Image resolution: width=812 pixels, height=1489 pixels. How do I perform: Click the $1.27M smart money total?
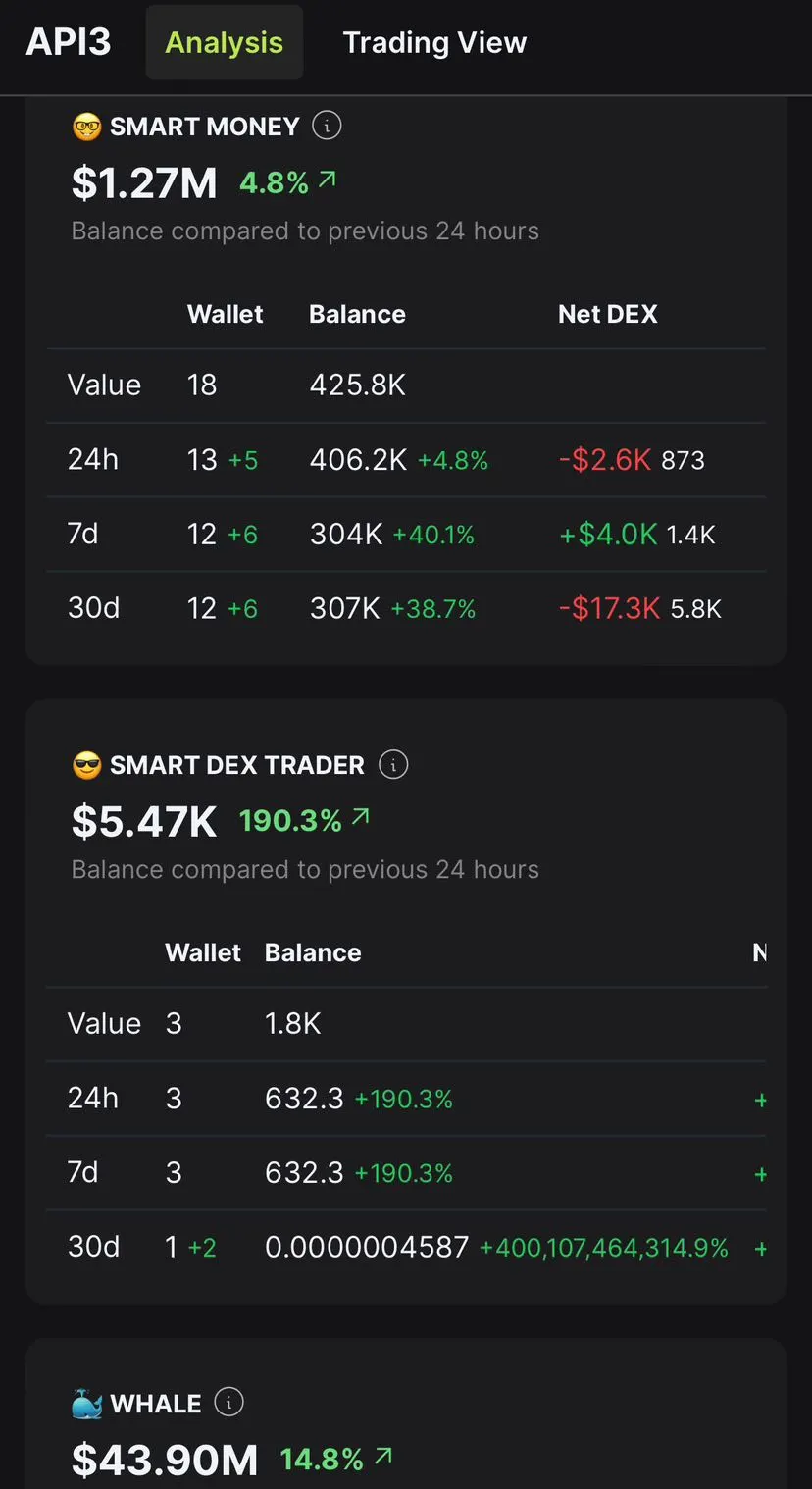144,183
